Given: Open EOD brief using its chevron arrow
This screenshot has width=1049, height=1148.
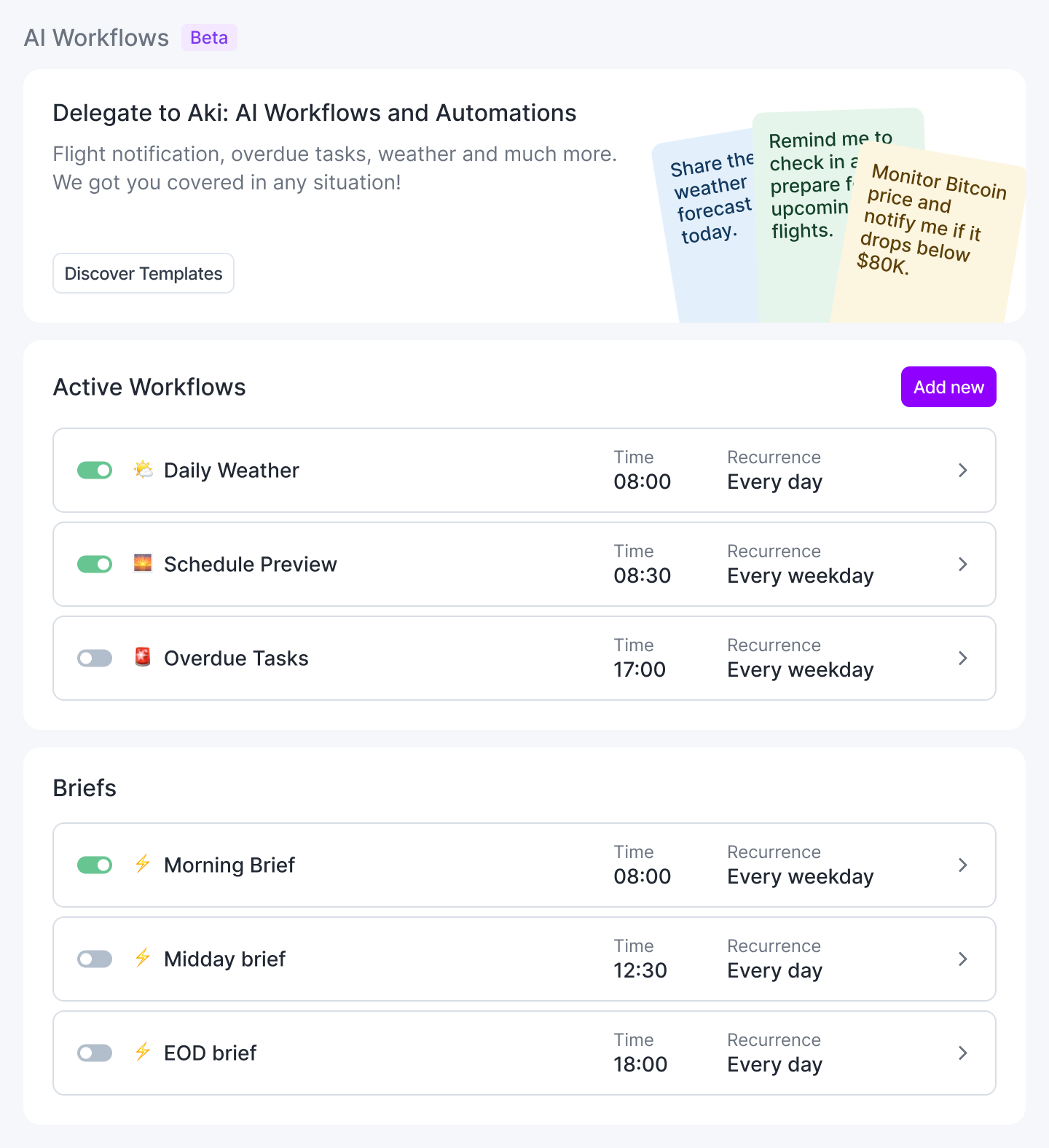Looking at the screenshot, I should [x=963, y=1053].
